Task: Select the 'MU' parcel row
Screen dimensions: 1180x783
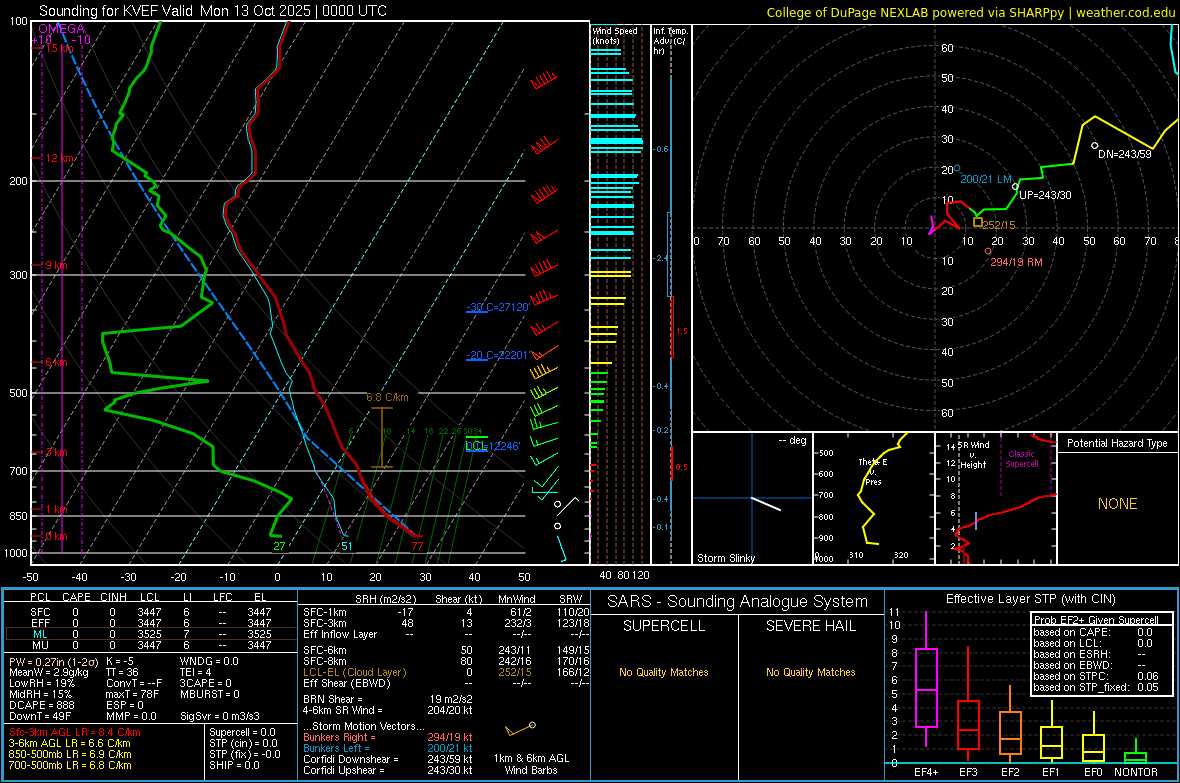Action: pos(151,645)
